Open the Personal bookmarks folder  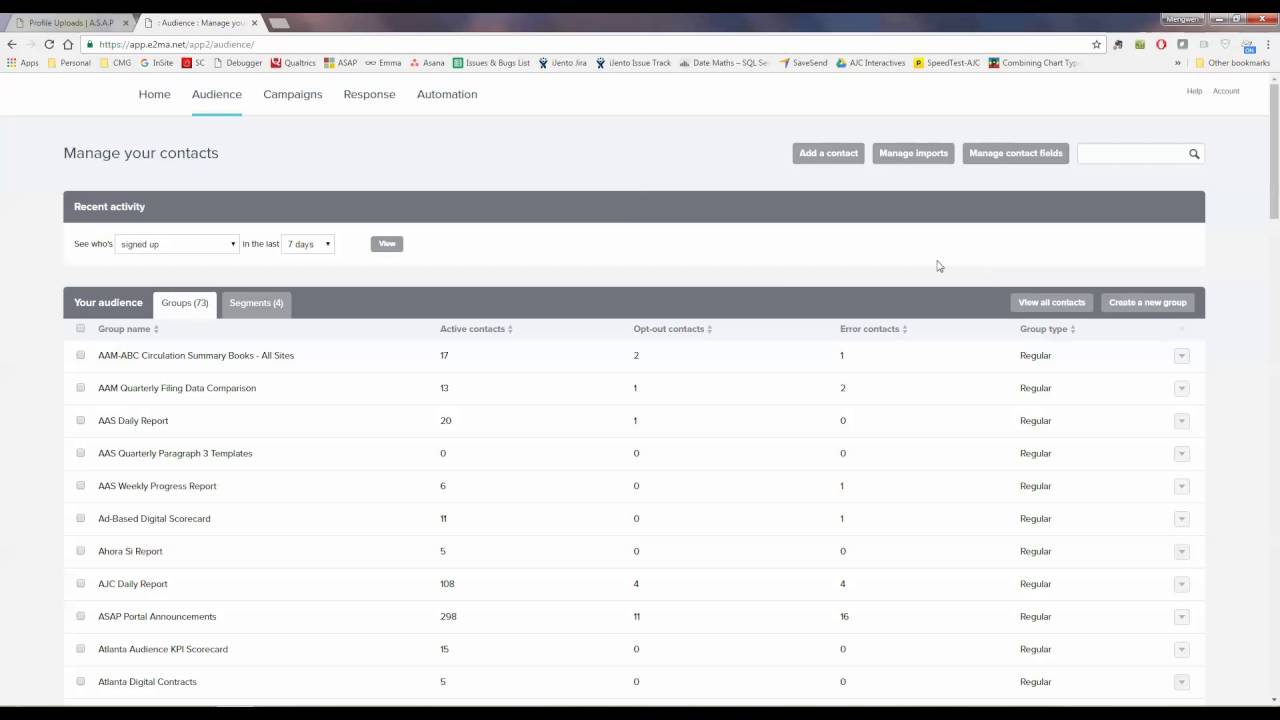click(69, 63)
